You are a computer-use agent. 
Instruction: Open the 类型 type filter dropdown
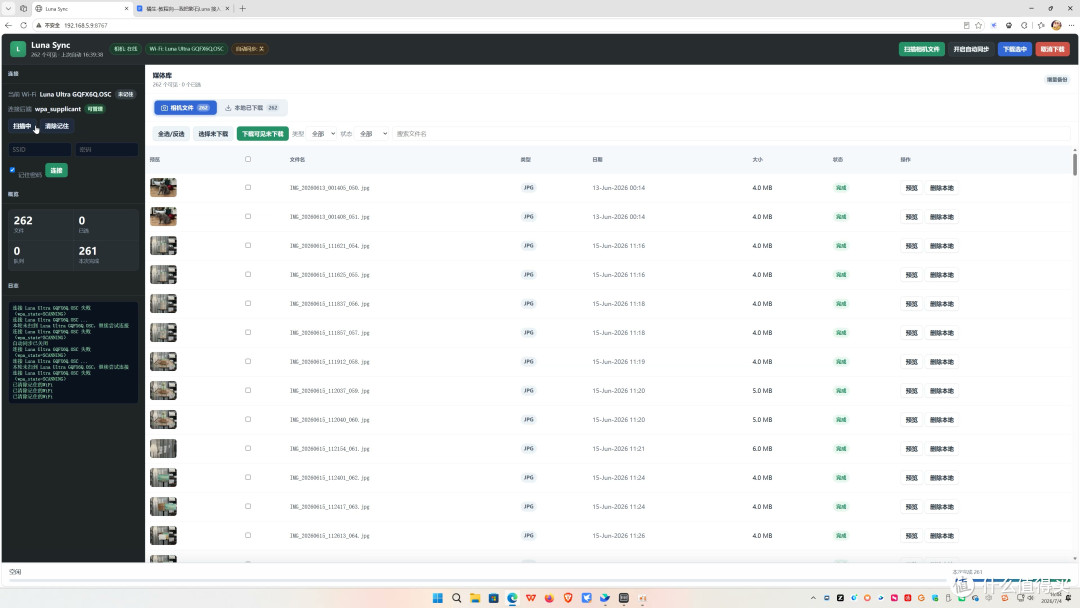click(x=322, y=134)
